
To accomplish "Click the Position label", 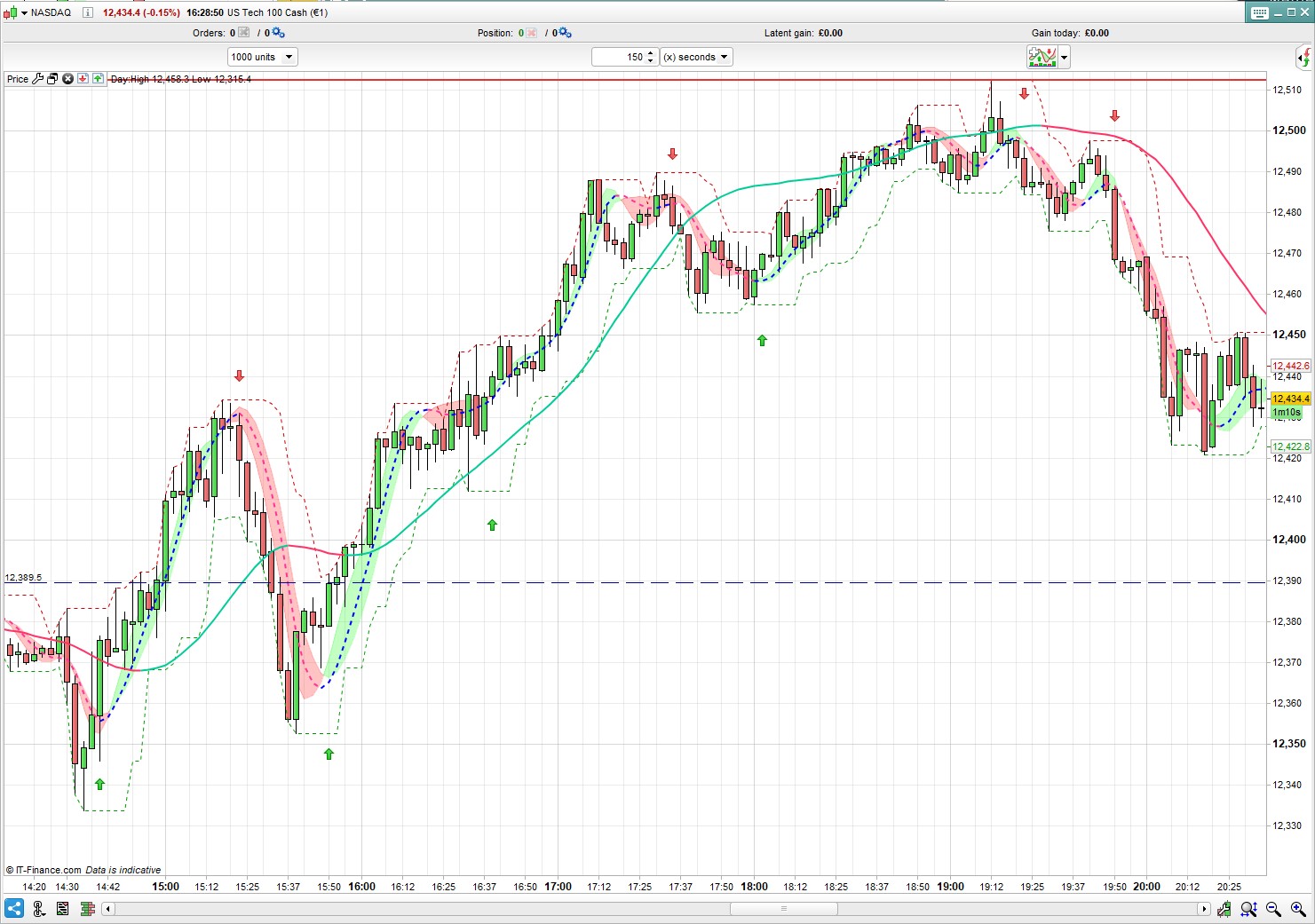I will coord(495,33).
